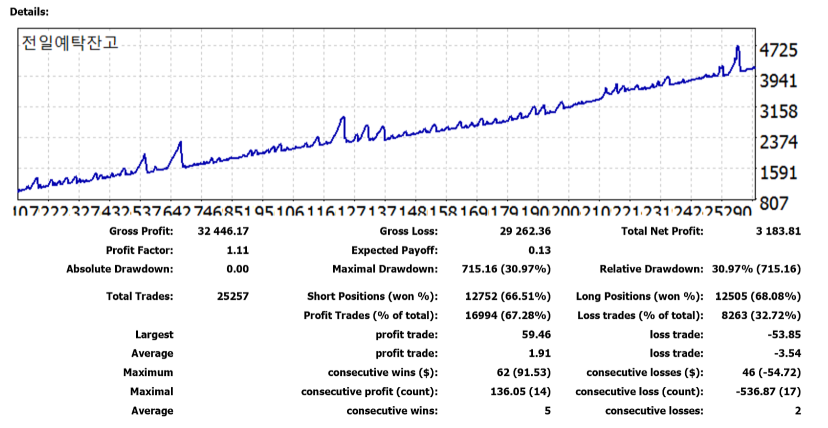The image size is (828, 428).
Task: Select the 807 y-axis value
Action: 779,203
